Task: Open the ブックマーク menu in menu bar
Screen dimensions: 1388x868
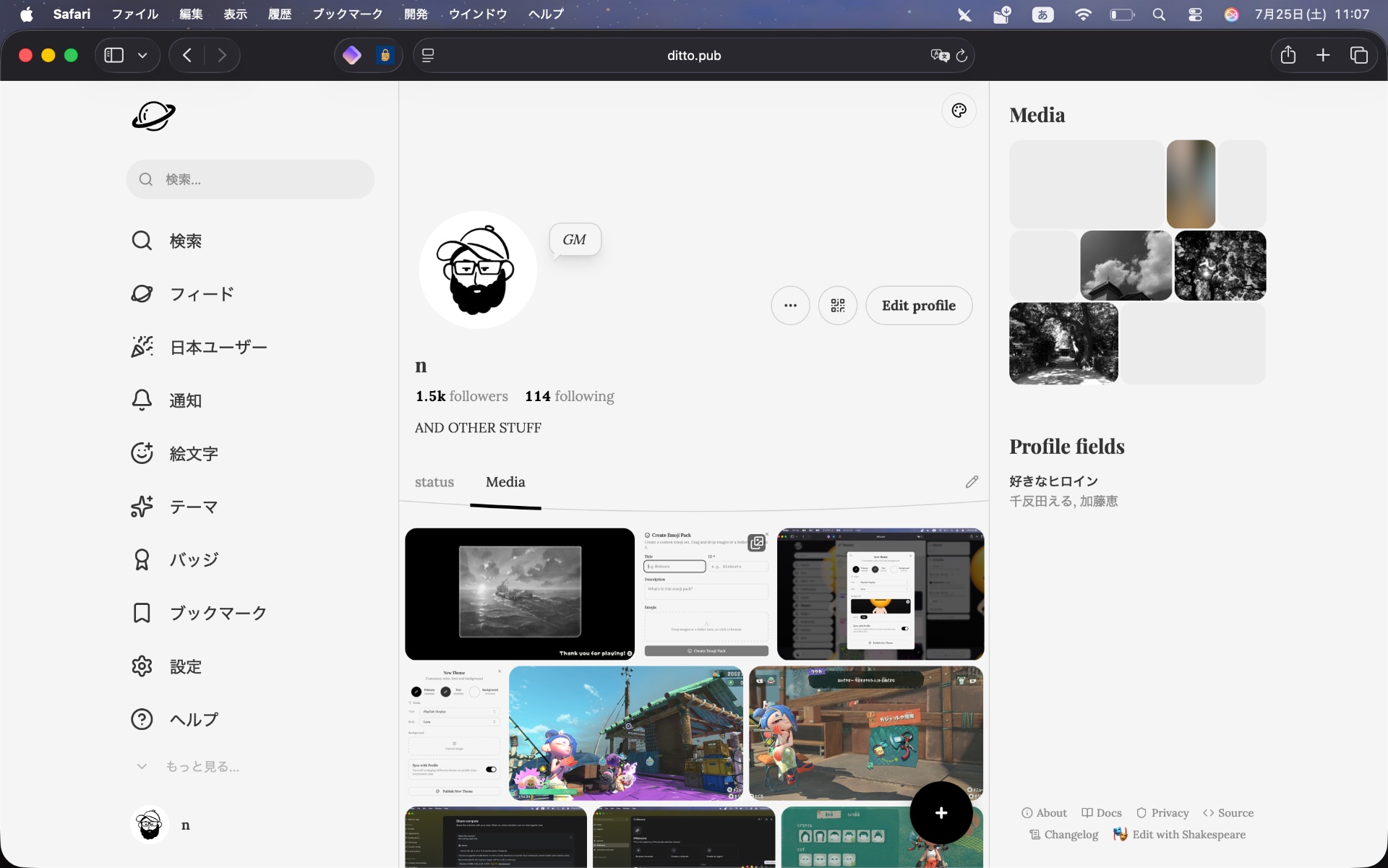Action: (x=347, y=14)
